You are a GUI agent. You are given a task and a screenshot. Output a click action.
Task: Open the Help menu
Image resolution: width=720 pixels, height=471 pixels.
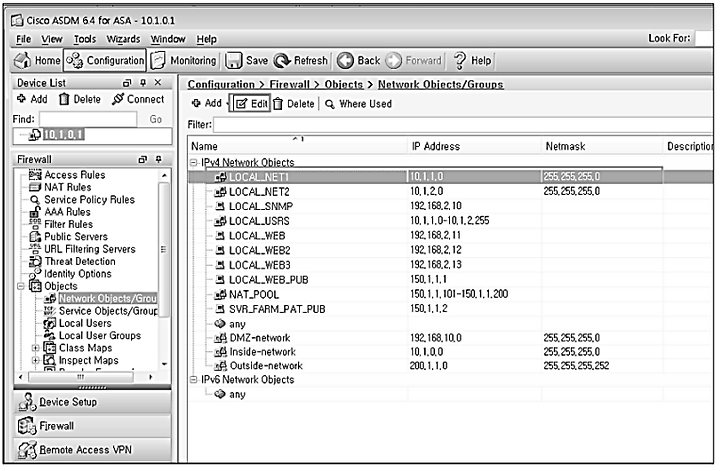(x=207, y=39)
